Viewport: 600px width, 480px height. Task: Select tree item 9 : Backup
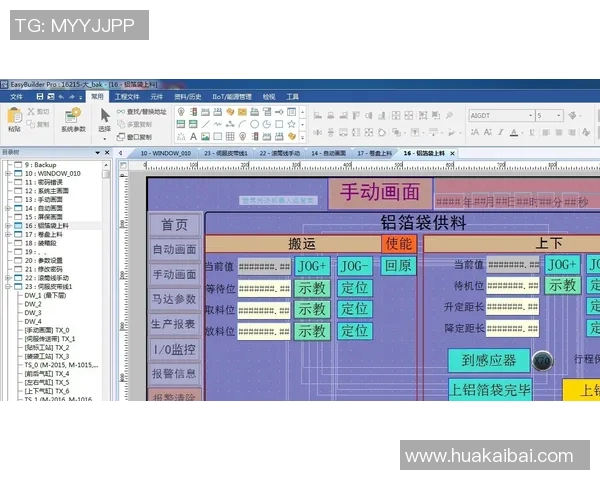click(41, 165)
